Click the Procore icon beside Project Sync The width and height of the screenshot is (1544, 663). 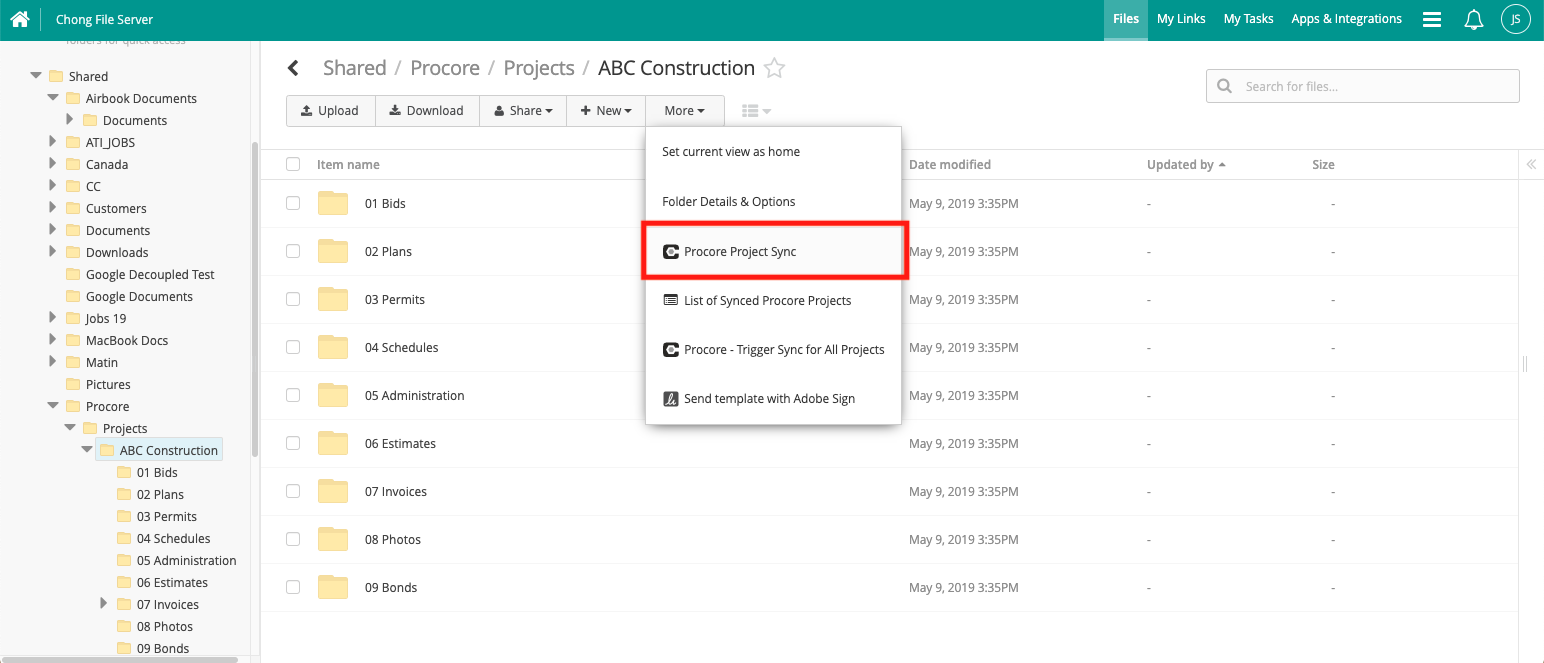click(670, 251)
